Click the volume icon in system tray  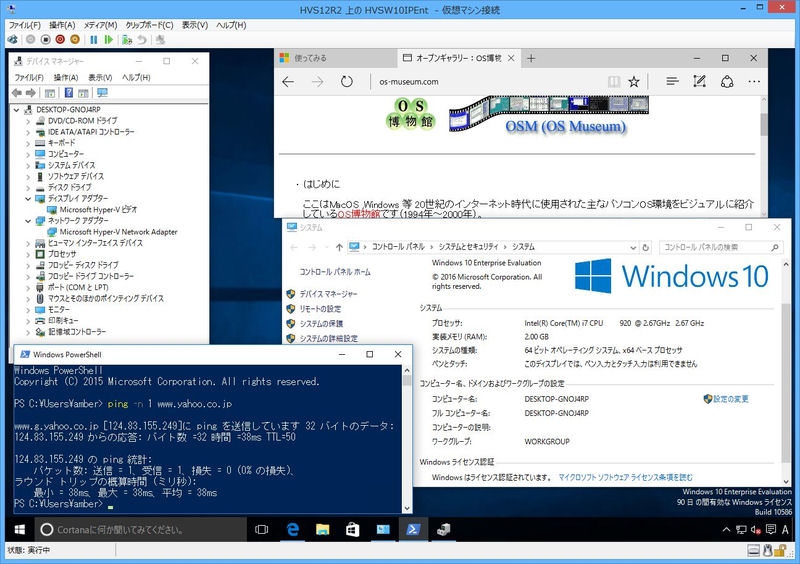pos(756,529)
